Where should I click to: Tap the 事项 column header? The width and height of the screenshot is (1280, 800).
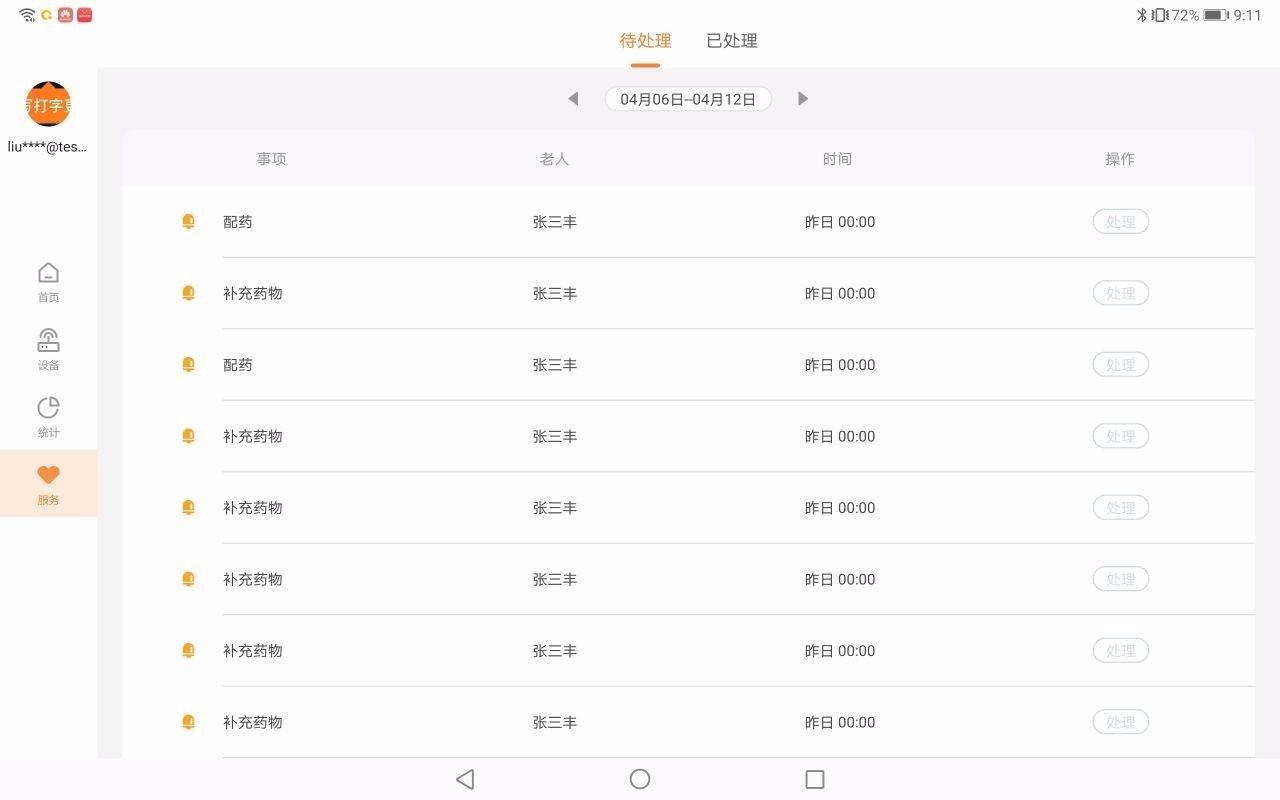pos(271,159)
